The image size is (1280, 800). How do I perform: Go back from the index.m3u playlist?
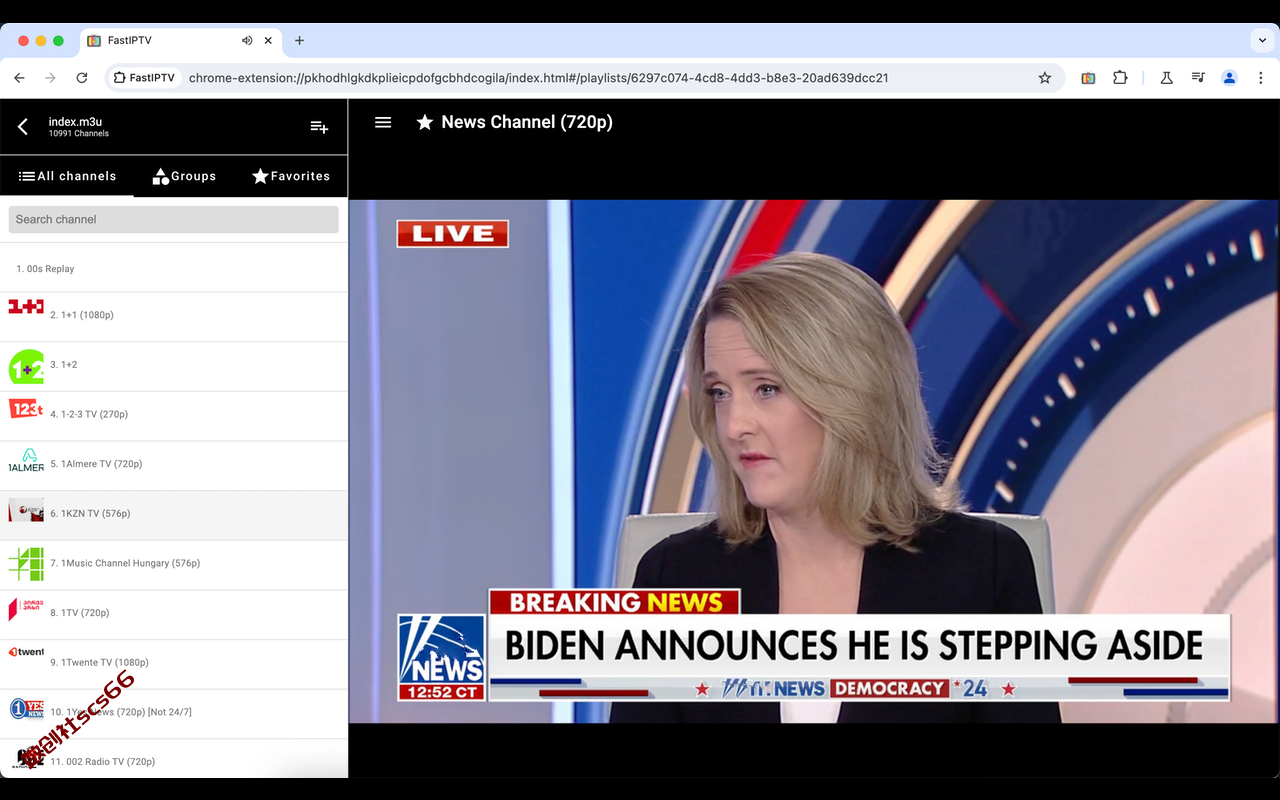[23, 127]
